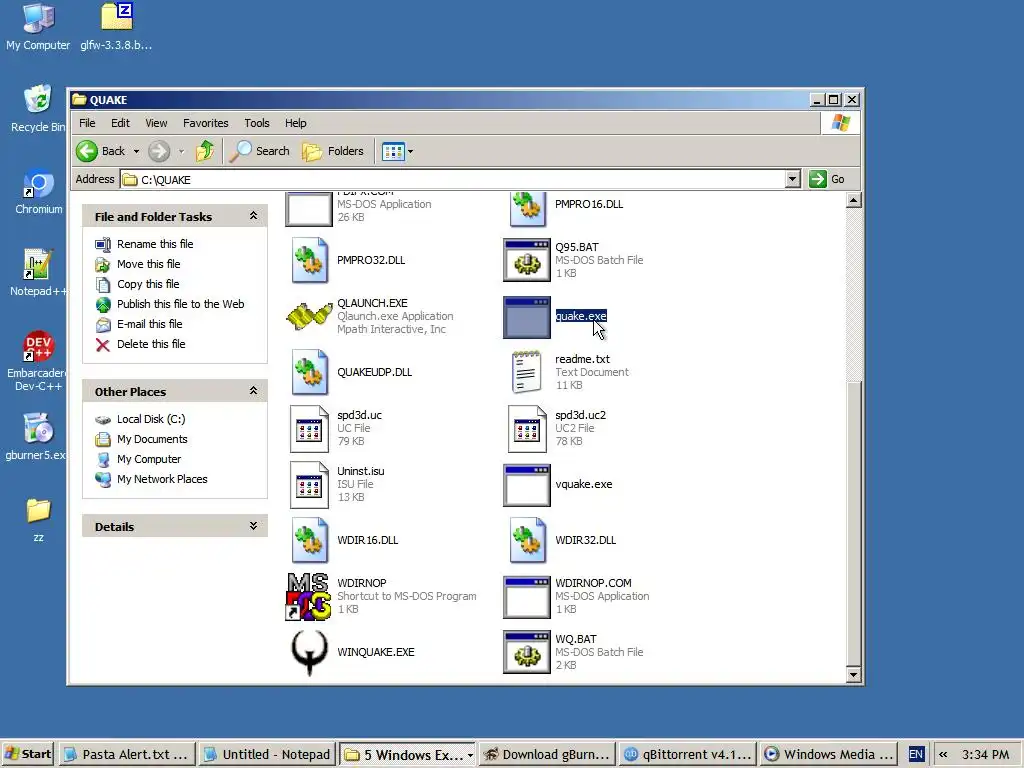The height and width of the screenshot is (768, 1024).
Task: Click Copy this file link
Action: 148,284
